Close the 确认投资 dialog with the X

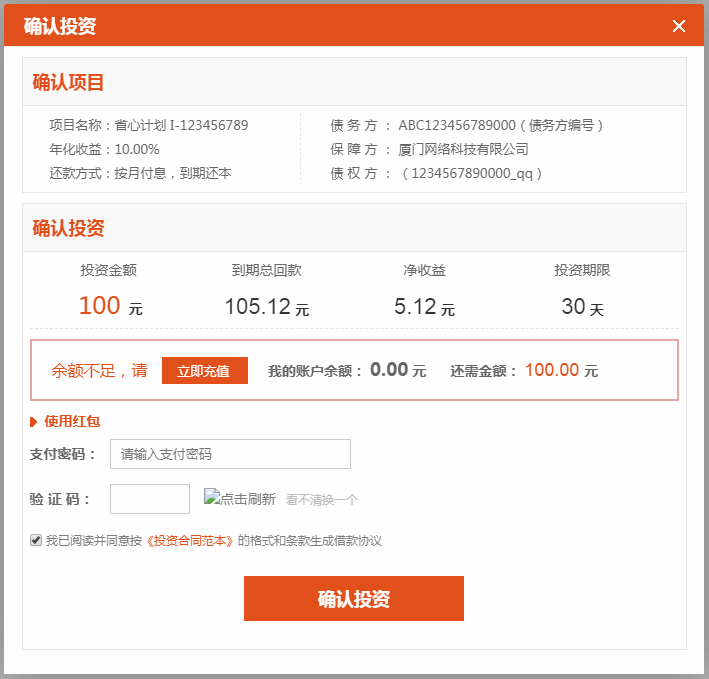coord(679,26)
